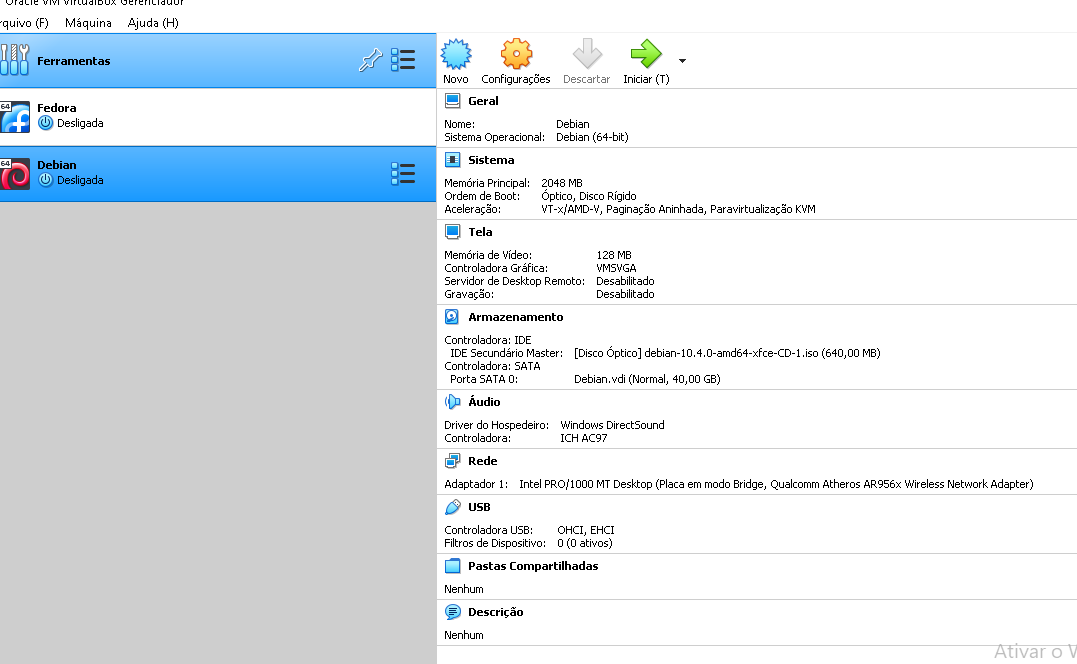
Task: Click the Debian power state icon
Action: point(45,180)
